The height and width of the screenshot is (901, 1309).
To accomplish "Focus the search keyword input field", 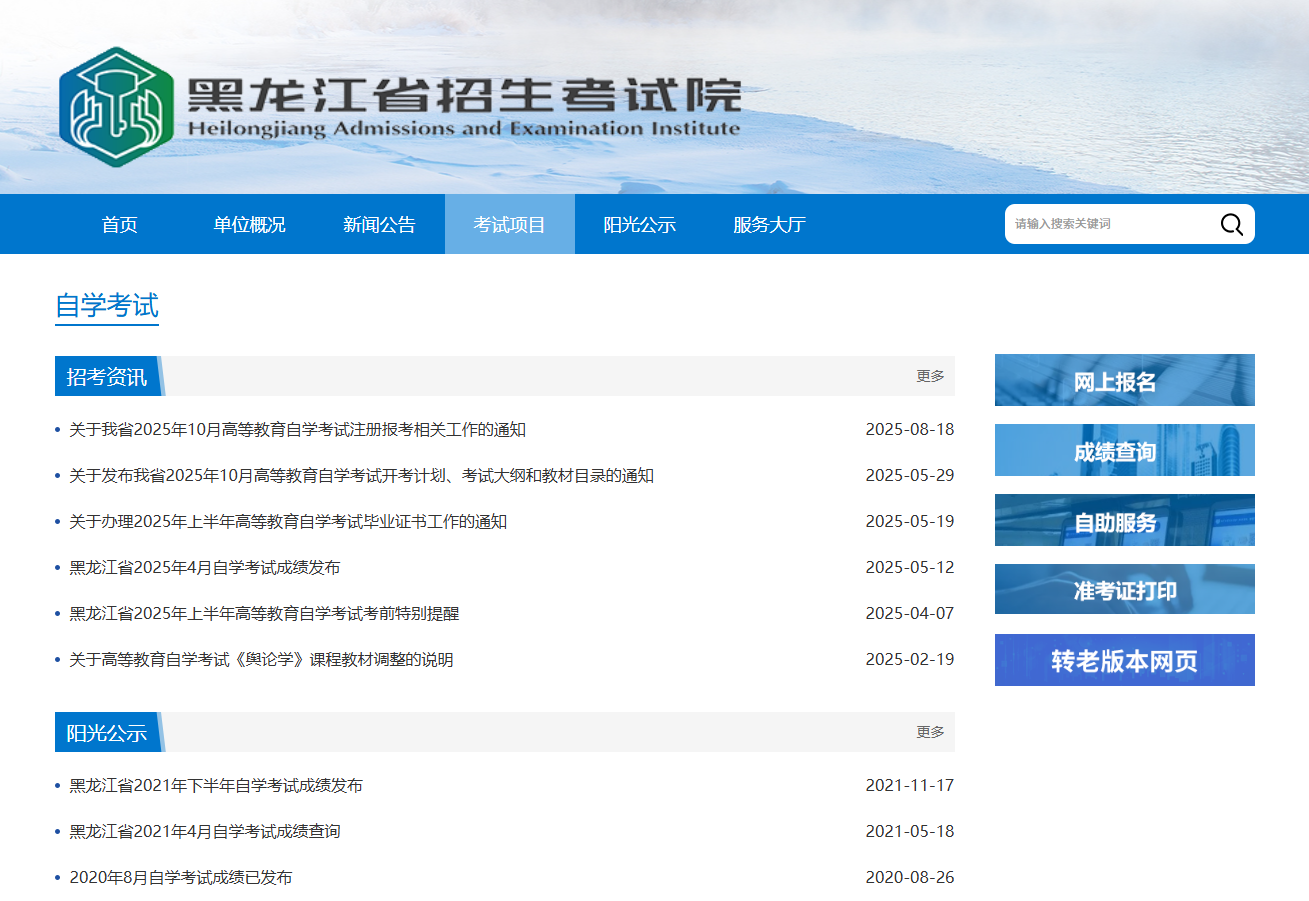I will [x=1110, y=224].
